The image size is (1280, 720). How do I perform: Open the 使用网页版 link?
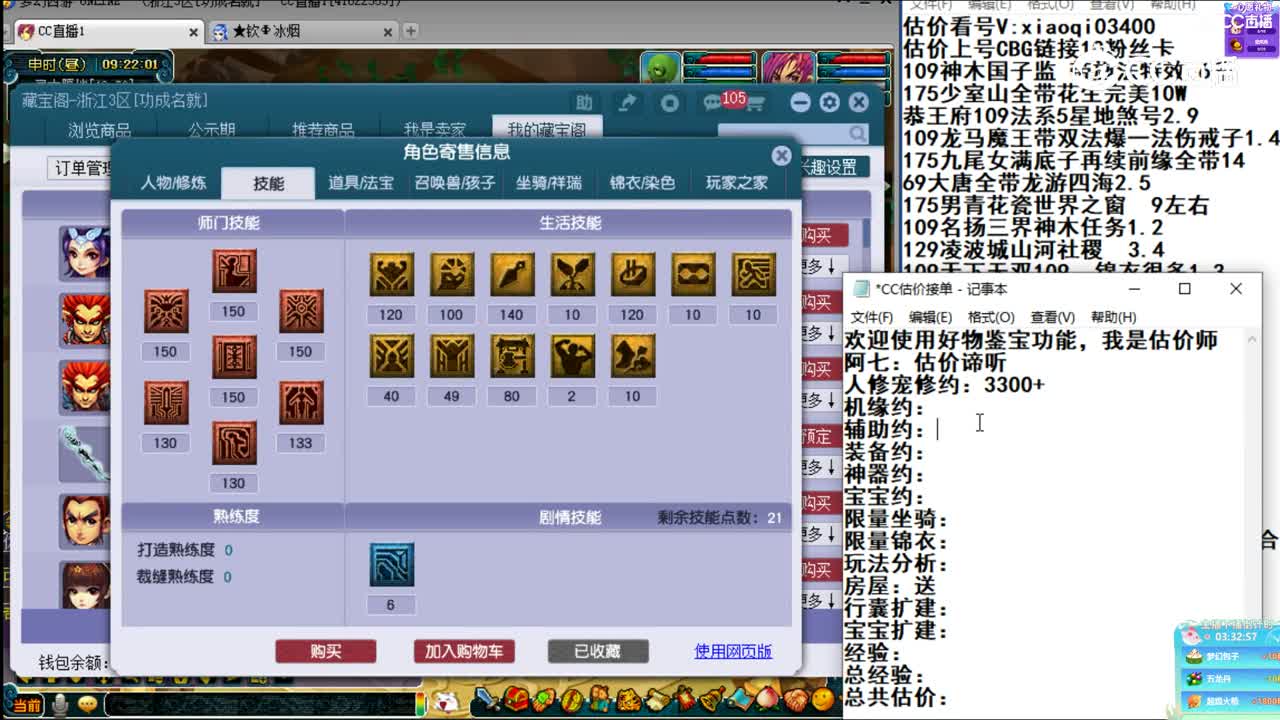pyautogui.click(x=733, y=651)
